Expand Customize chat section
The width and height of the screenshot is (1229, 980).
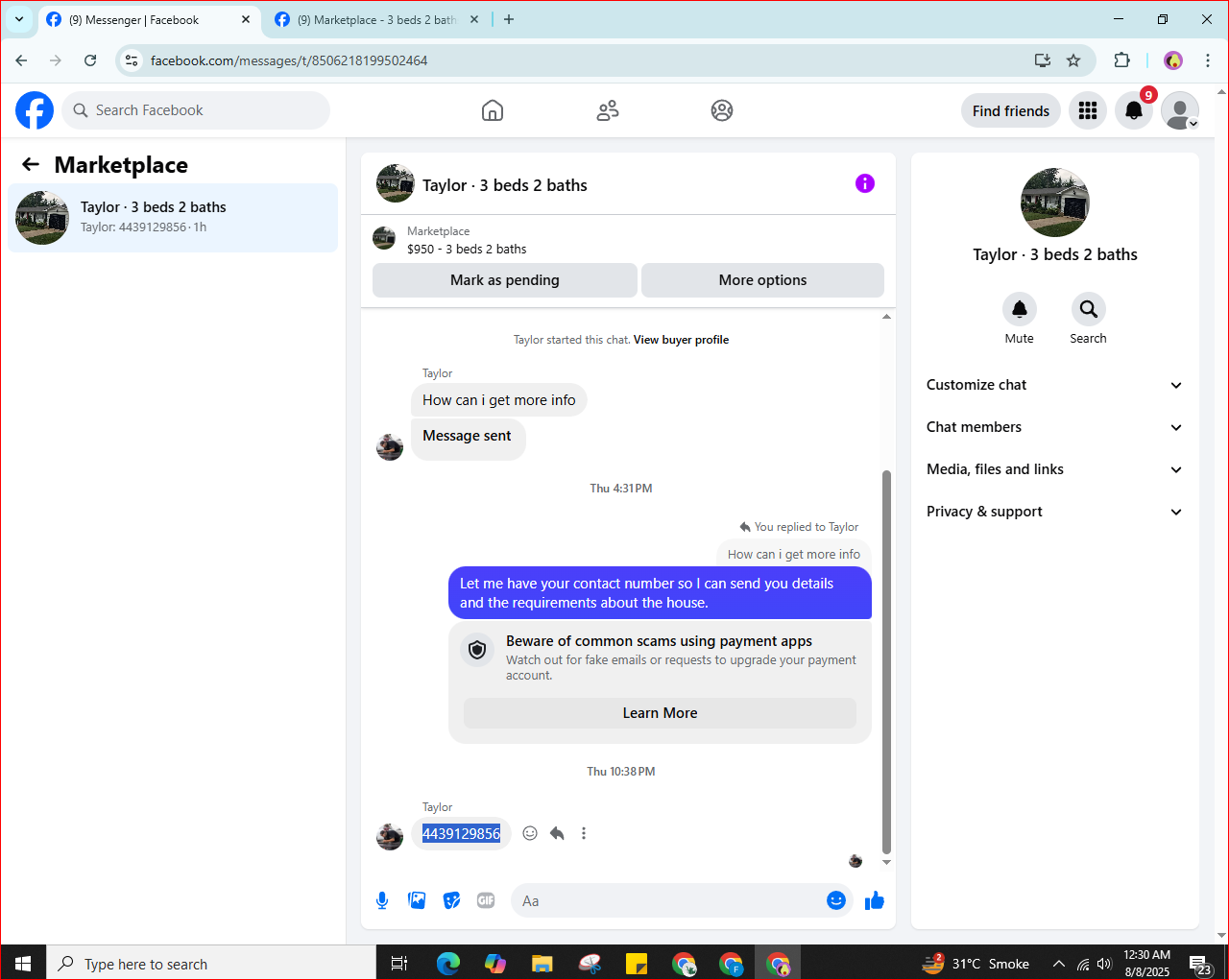pyautogui.click(x=1054, y=385)
